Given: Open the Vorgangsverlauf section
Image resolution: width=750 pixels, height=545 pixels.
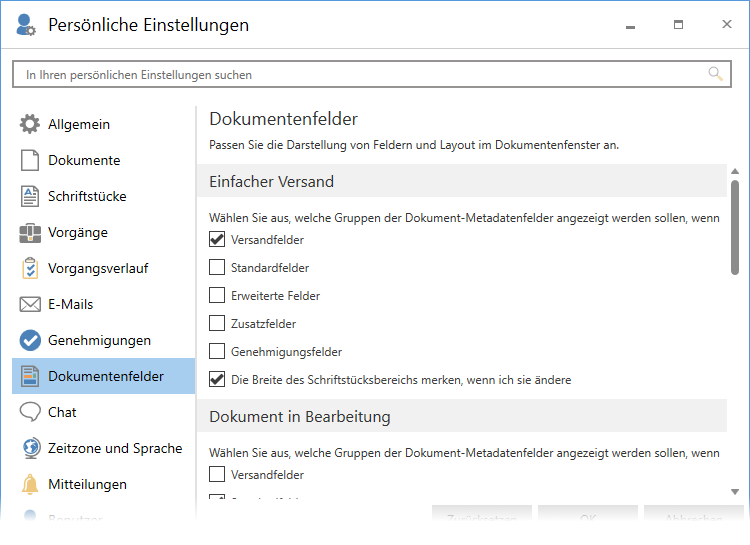Looking at the screenshot, I should [x=103, y=268].
